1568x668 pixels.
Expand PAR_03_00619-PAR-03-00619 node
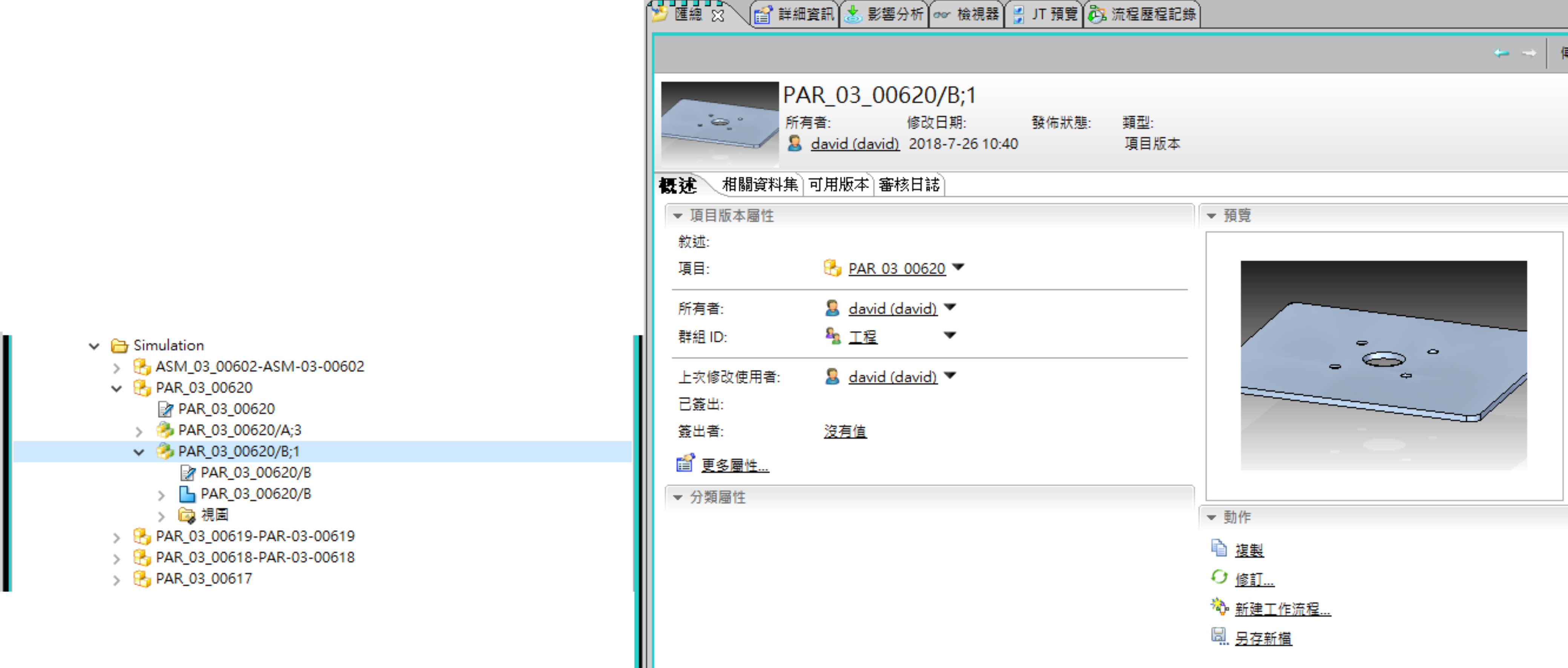pyautogui.click(x=116, y=537)
